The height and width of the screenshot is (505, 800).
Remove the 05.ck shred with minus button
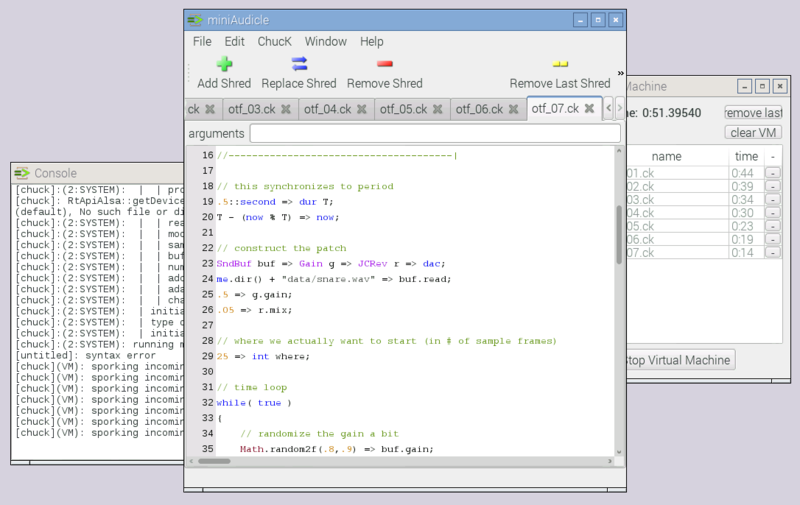772,226
